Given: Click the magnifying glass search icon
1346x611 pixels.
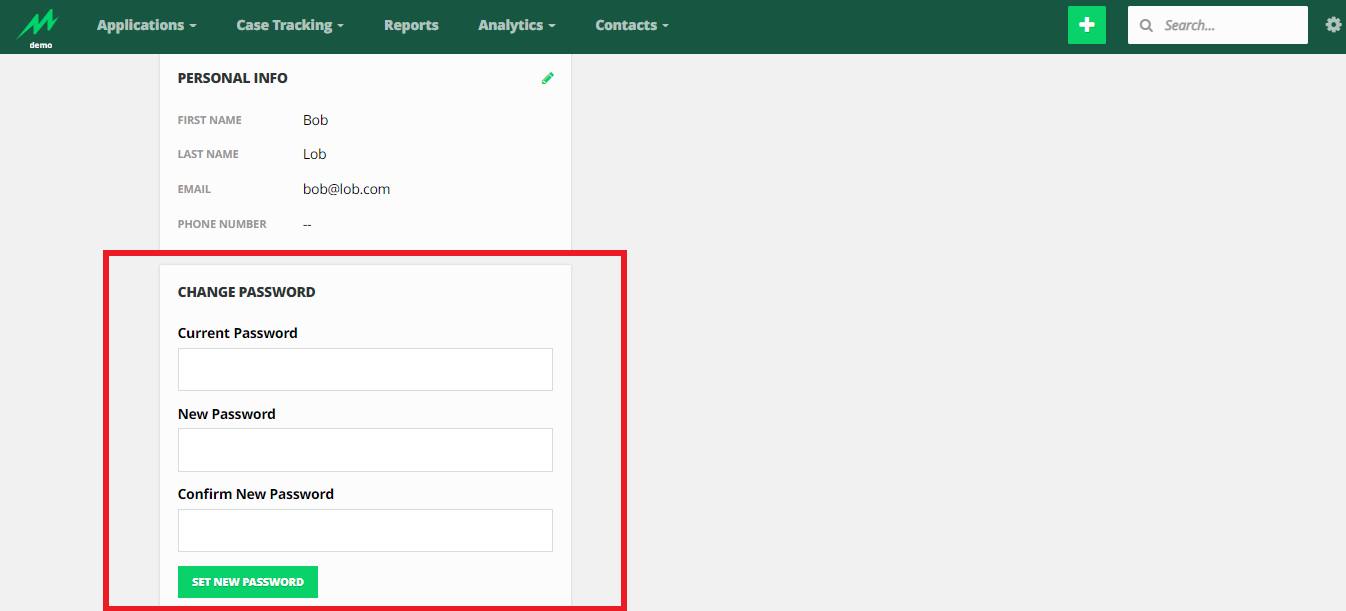Looking at the screenshot, I should coord(1146,26).
